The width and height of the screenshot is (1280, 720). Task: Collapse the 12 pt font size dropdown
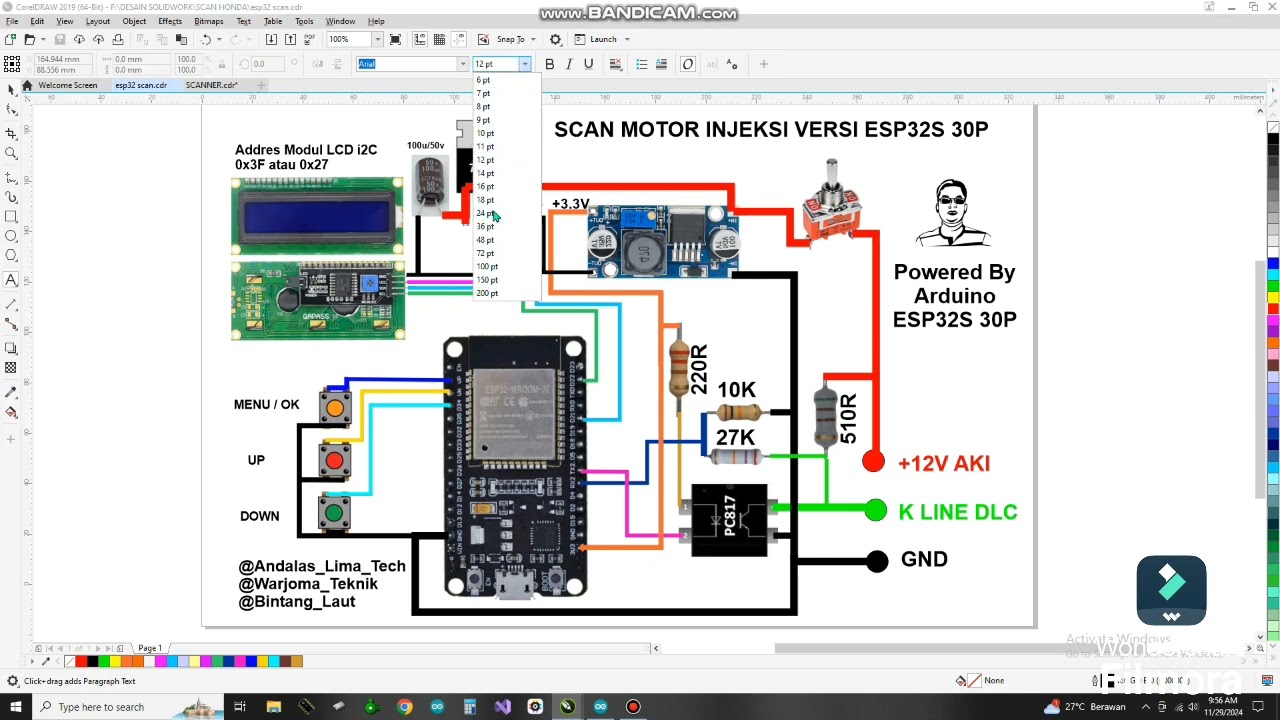(524, 64)
